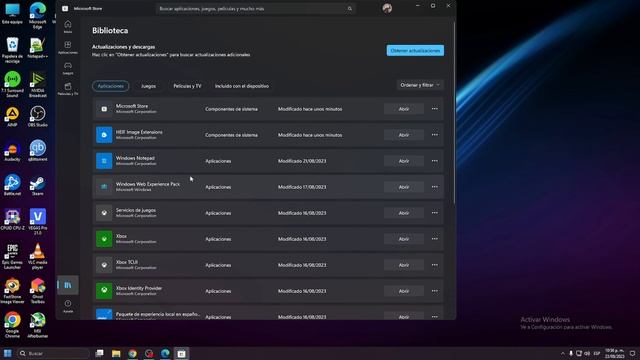Image resolution: width=640 pixels, height=360 pixels.
Task: Open Google Chrome from the taskbar
Action: point(132,353)
